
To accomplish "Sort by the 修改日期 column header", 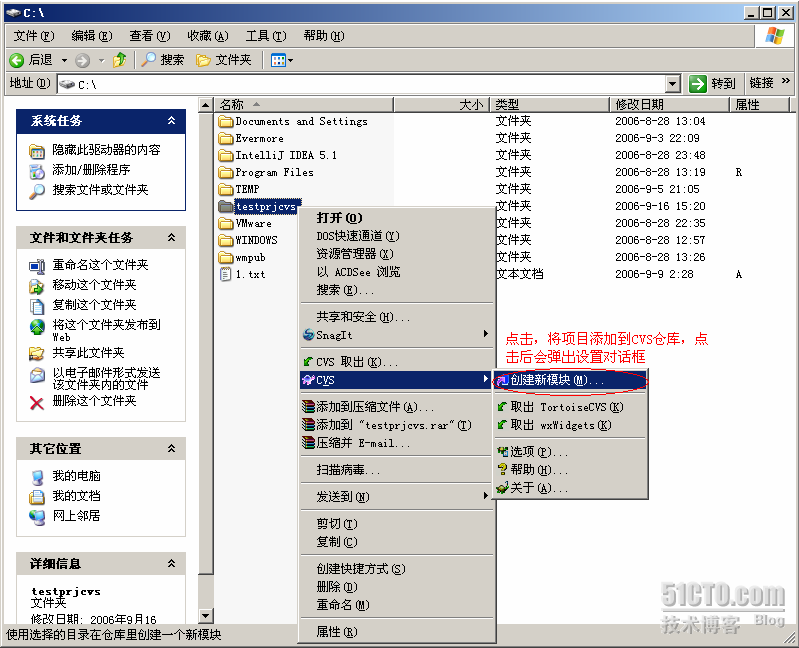I will (x=669, y=104).
